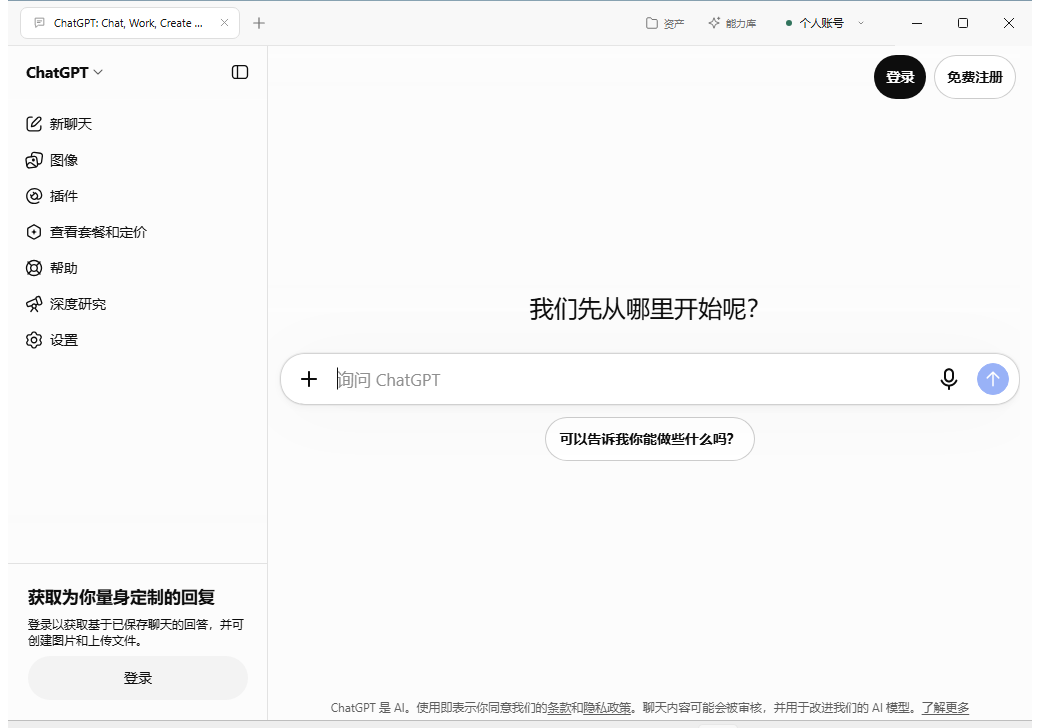
Task: Open the 帮助 help item
Action: tap(52, 268)
